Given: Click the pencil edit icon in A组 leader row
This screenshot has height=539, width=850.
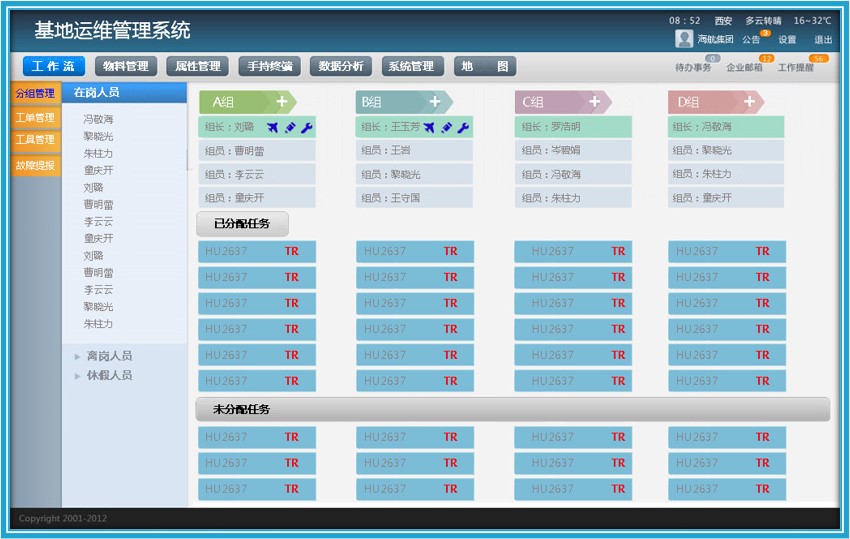Looking at the screenshot, I should click(290, 128).
